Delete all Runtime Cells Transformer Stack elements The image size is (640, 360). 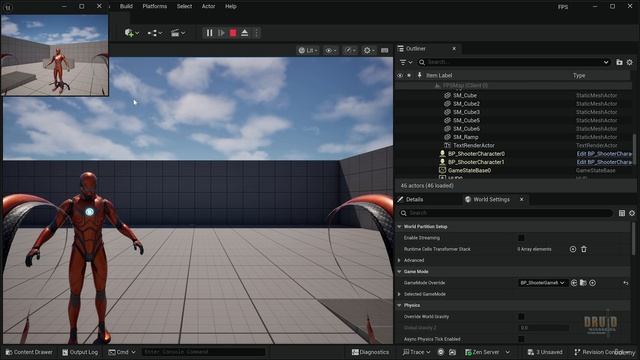click(584, 249)
